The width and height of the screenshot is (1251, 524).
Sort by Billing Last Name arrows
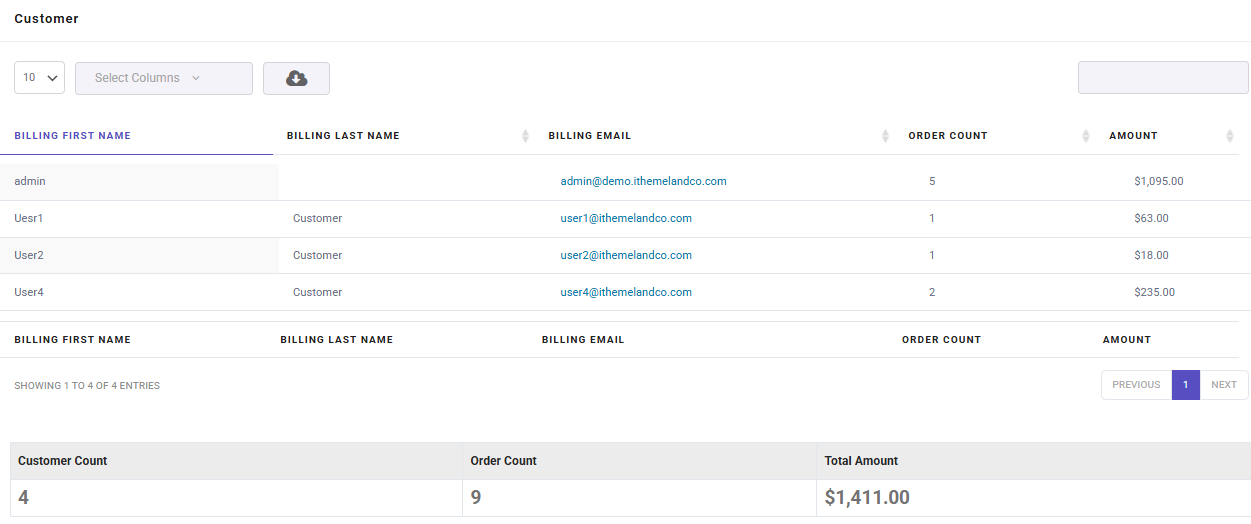pos(526,136)
